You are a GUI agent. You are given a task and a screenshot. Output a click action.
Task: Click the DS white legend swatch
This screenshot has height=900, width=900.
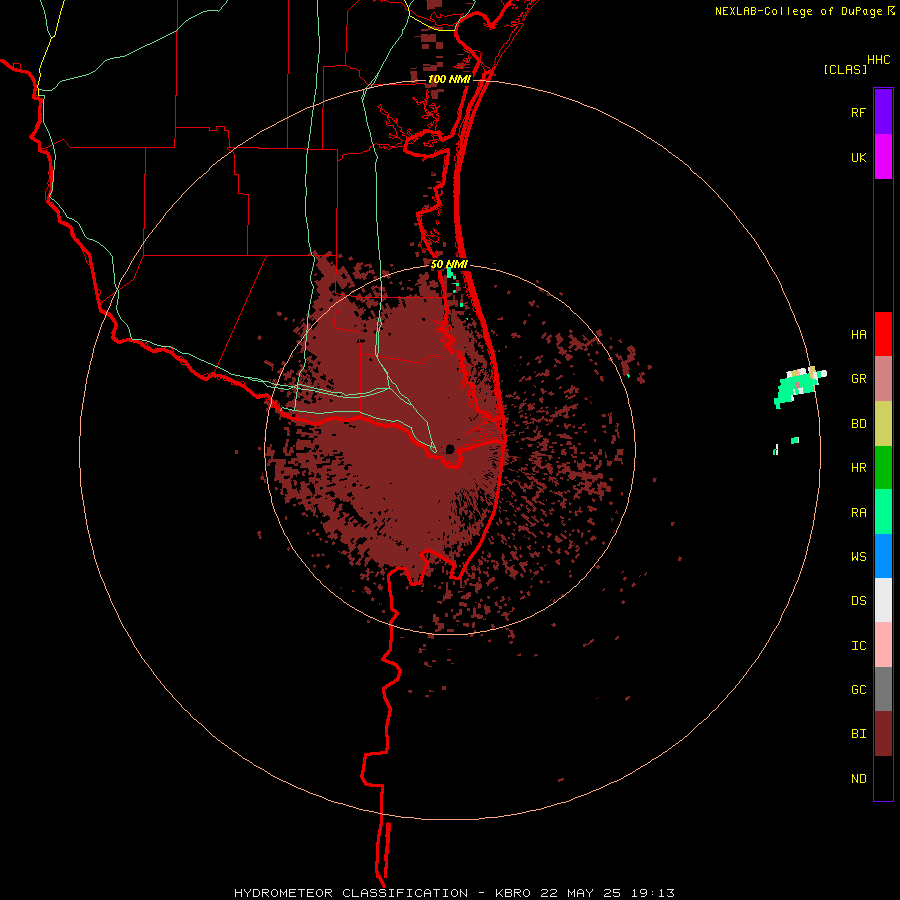coord(883,600)
